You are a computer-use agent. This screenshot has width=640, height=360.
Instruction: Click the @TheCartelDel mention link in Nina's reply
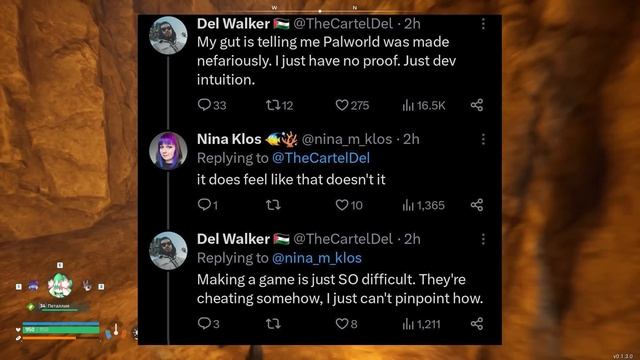tap(321, 158)
